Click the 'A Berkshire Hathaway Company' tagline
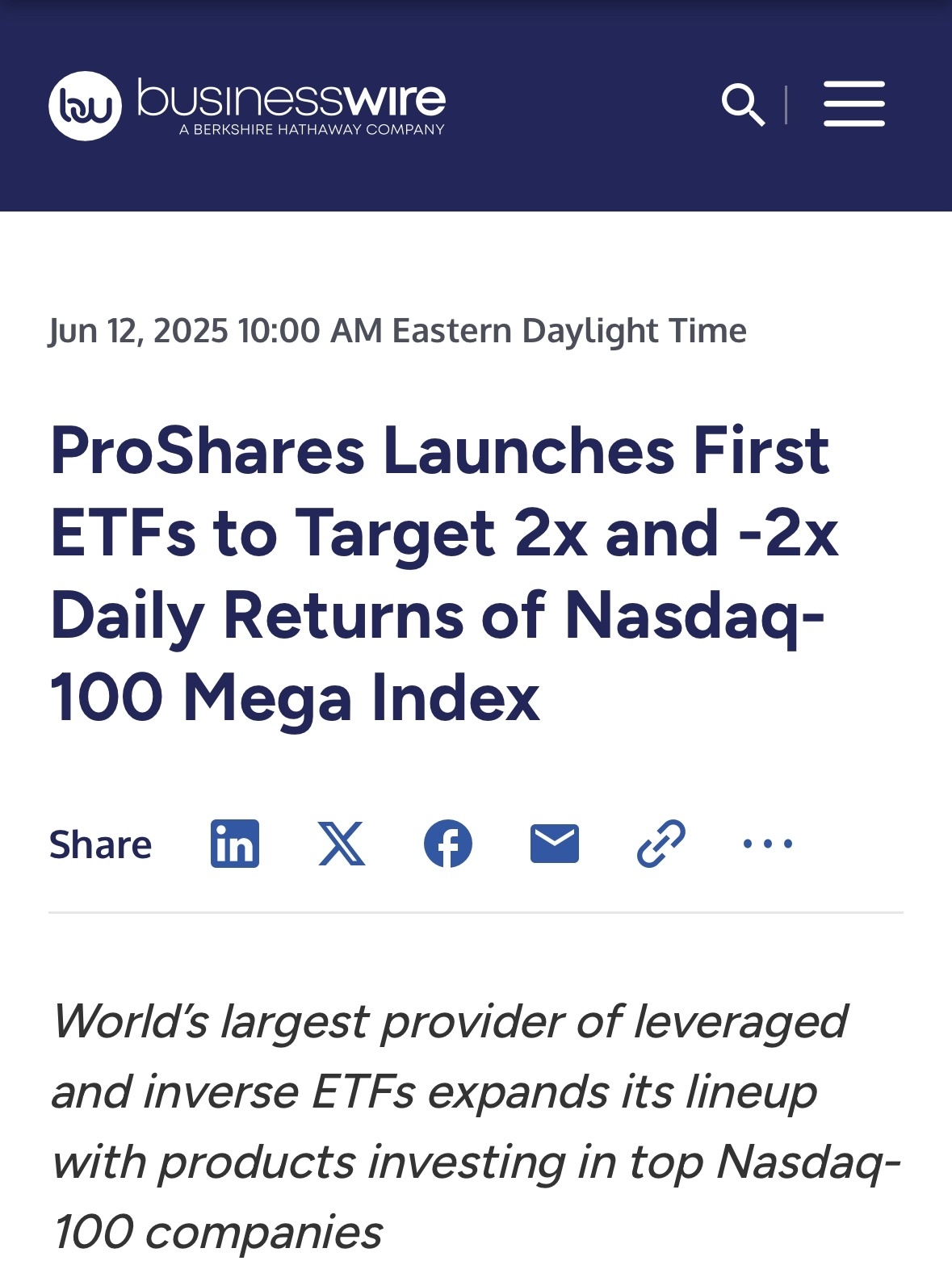This screenshot has height=1286, width=952. pyautogui.click(x=312, y=129)
